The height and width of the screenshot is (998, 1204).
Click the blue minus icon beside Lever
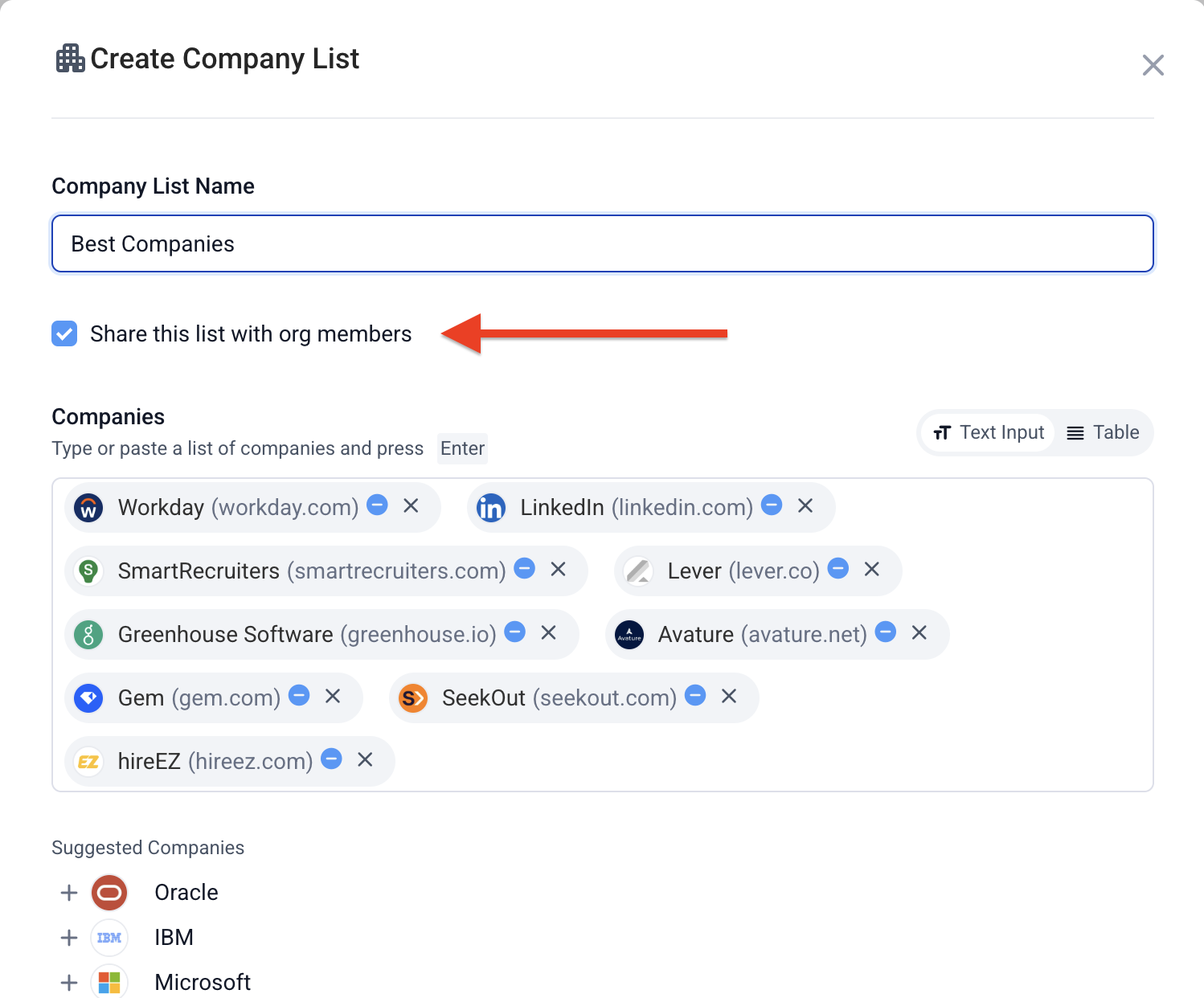coord(838,568)
